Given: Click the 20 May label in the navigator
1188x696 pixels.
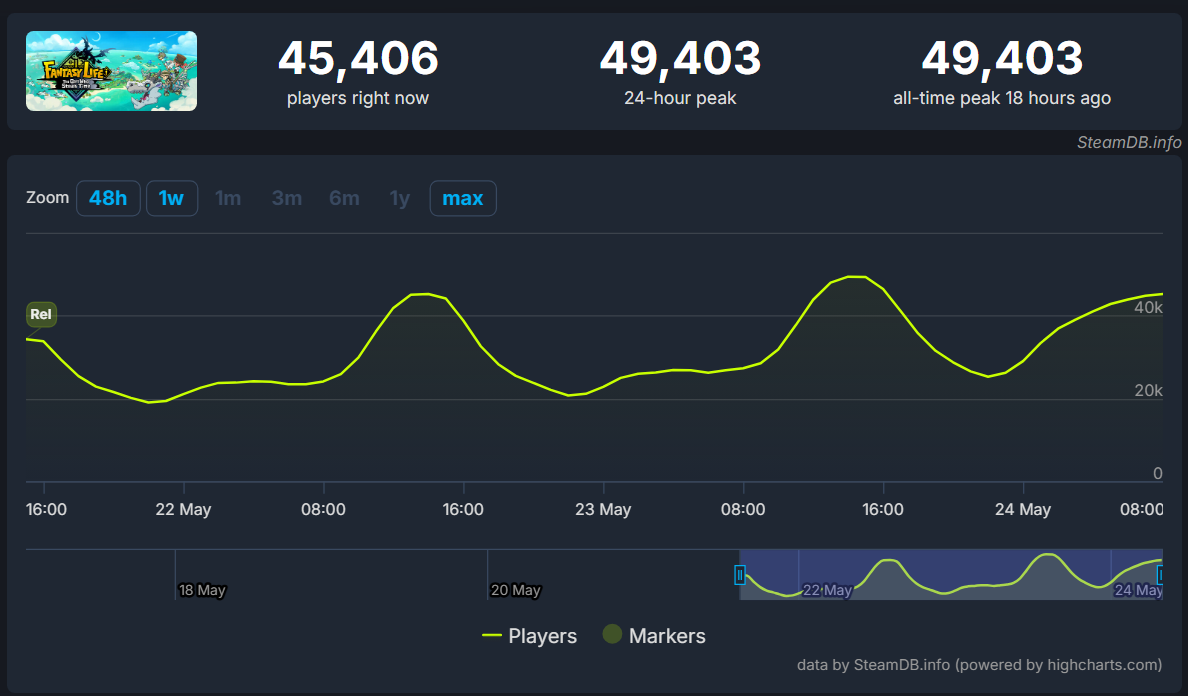Looking at the screenshot, I should click(516, 590).
